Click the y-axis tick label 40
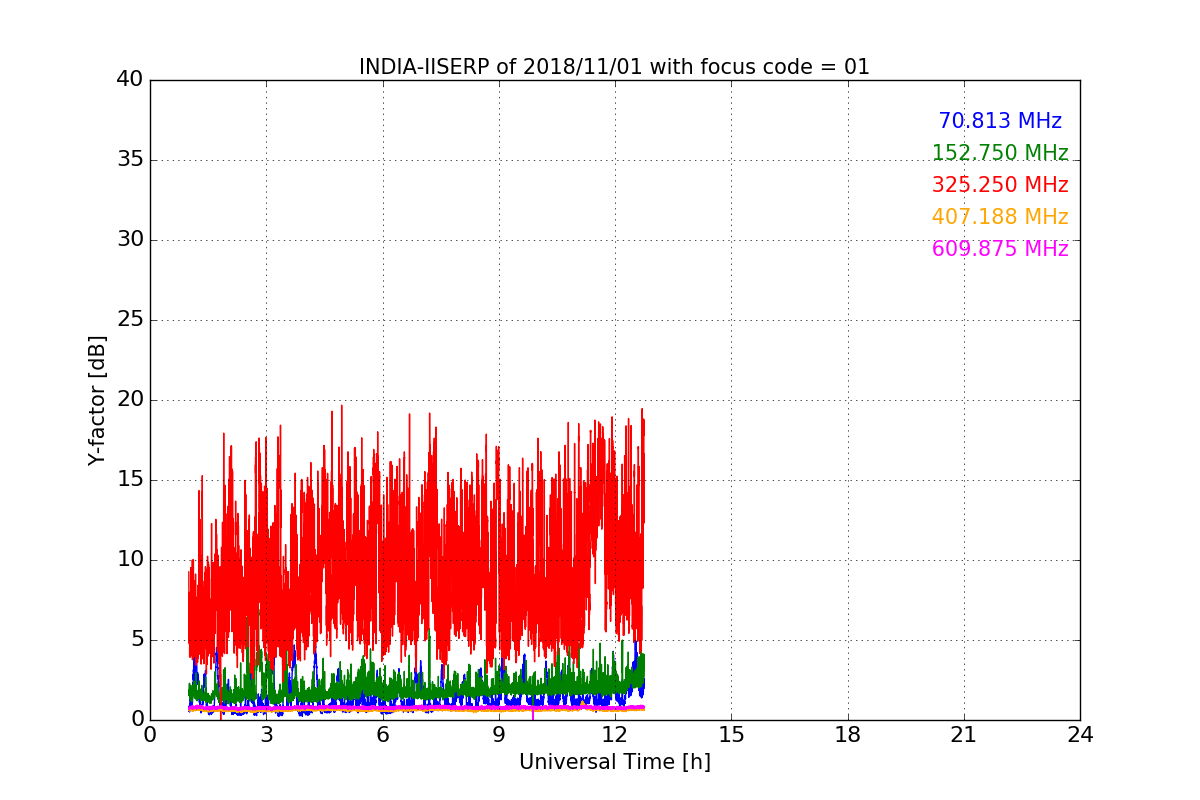The image size is (1200, 800). [129, 80]
